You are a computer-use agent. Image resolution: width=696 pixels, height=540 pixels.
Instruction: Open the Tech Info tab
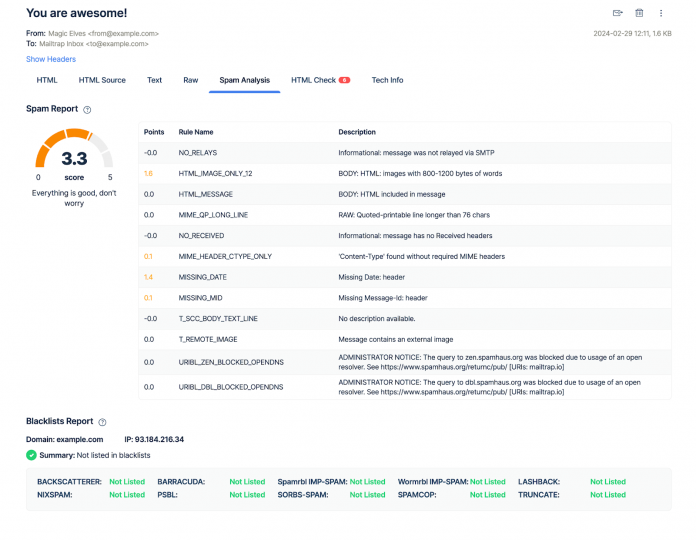click(387, 80)
